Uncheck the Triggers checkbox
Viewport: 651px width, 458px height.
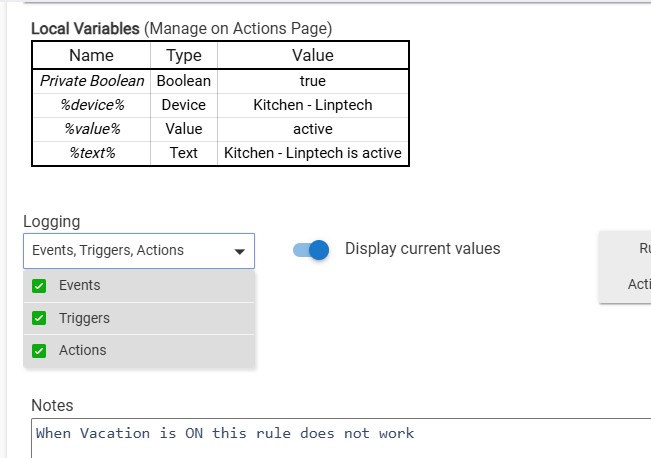point(40,319)
